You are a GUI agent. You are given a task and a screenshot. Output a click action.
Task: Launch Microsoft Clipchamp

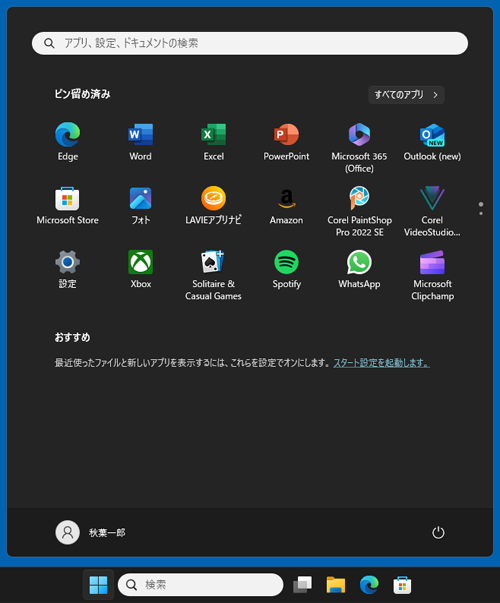point(432,275)
